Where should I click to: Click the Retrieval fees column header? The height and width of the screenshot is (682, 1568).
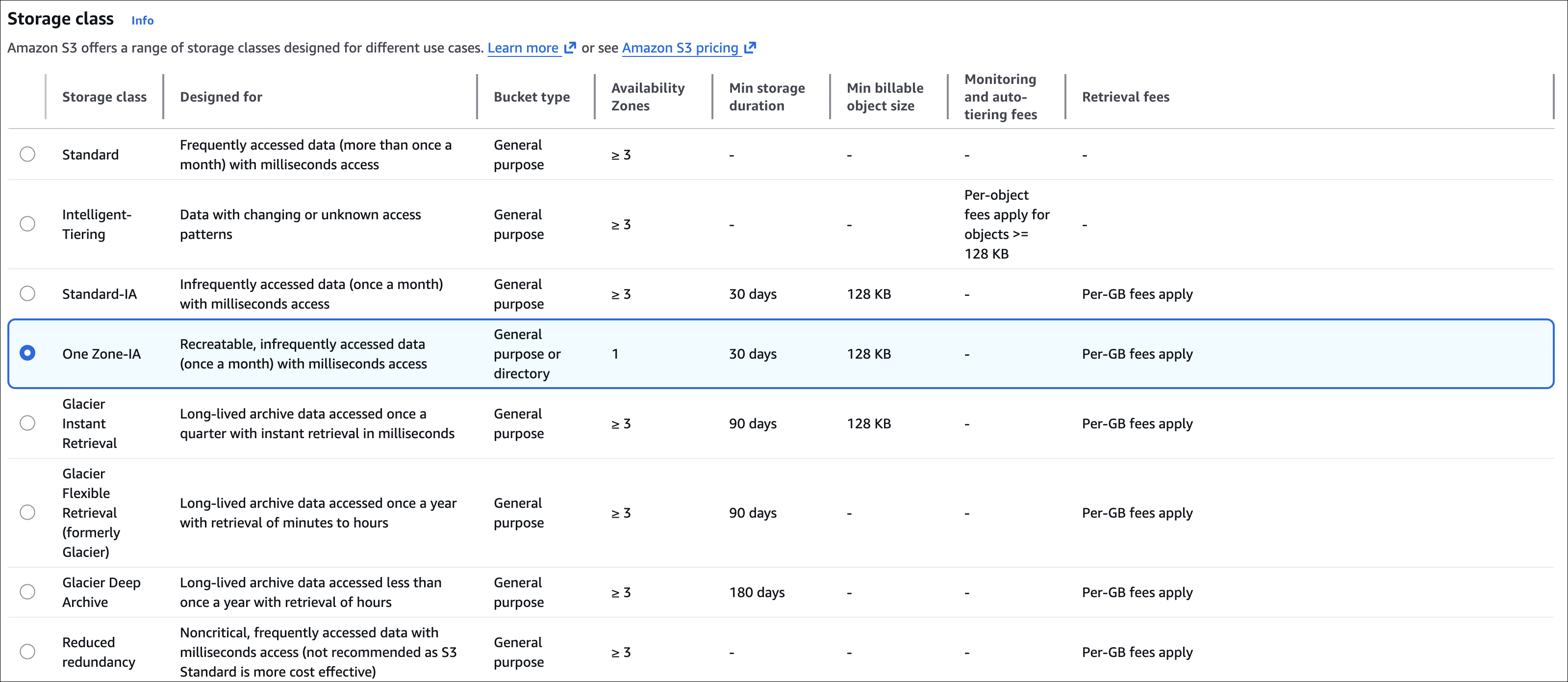[1125, 97]
